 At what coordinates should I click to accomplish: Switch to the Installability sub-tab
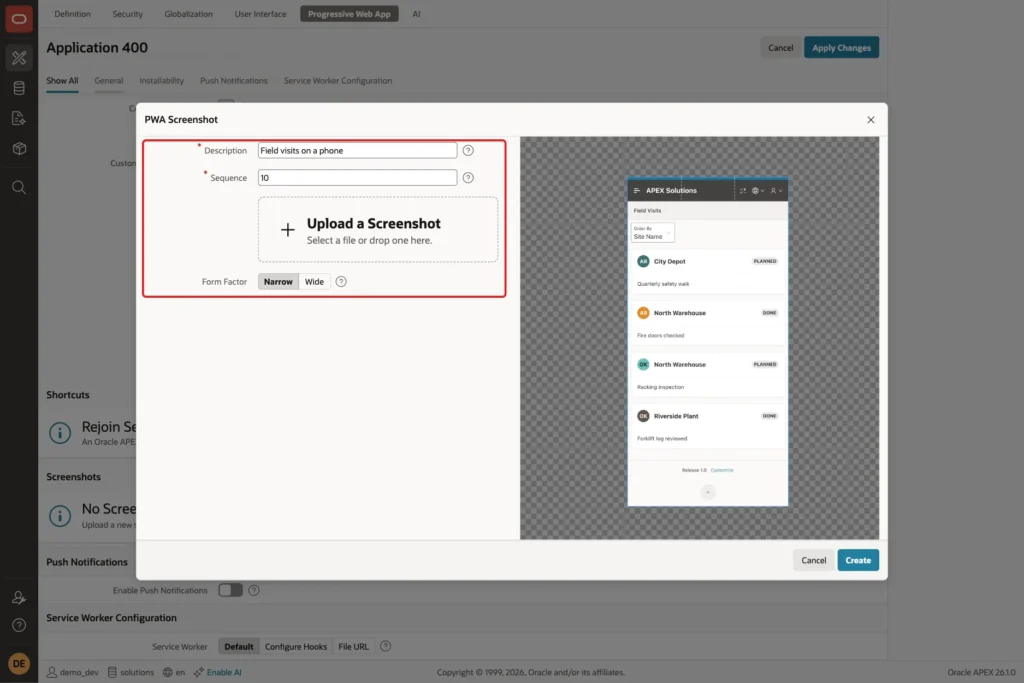coord(161,81)
